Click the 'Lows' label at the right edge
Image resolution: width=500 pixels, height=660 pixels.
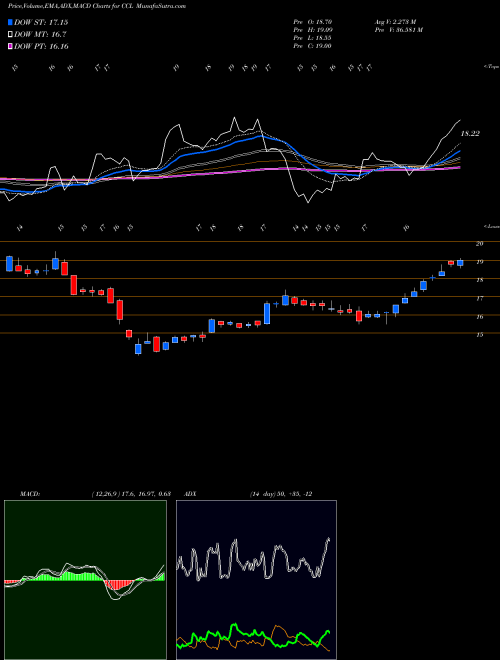pos(491,226)
